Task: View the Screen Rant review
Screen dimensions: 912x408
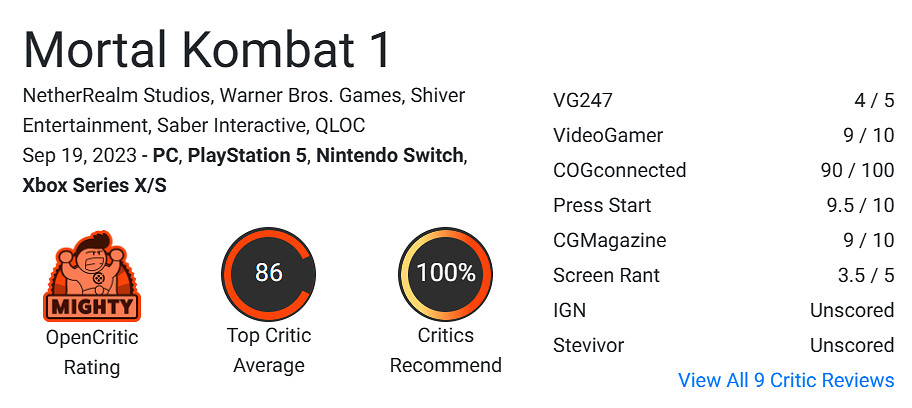Action: (x=606, y=275)
